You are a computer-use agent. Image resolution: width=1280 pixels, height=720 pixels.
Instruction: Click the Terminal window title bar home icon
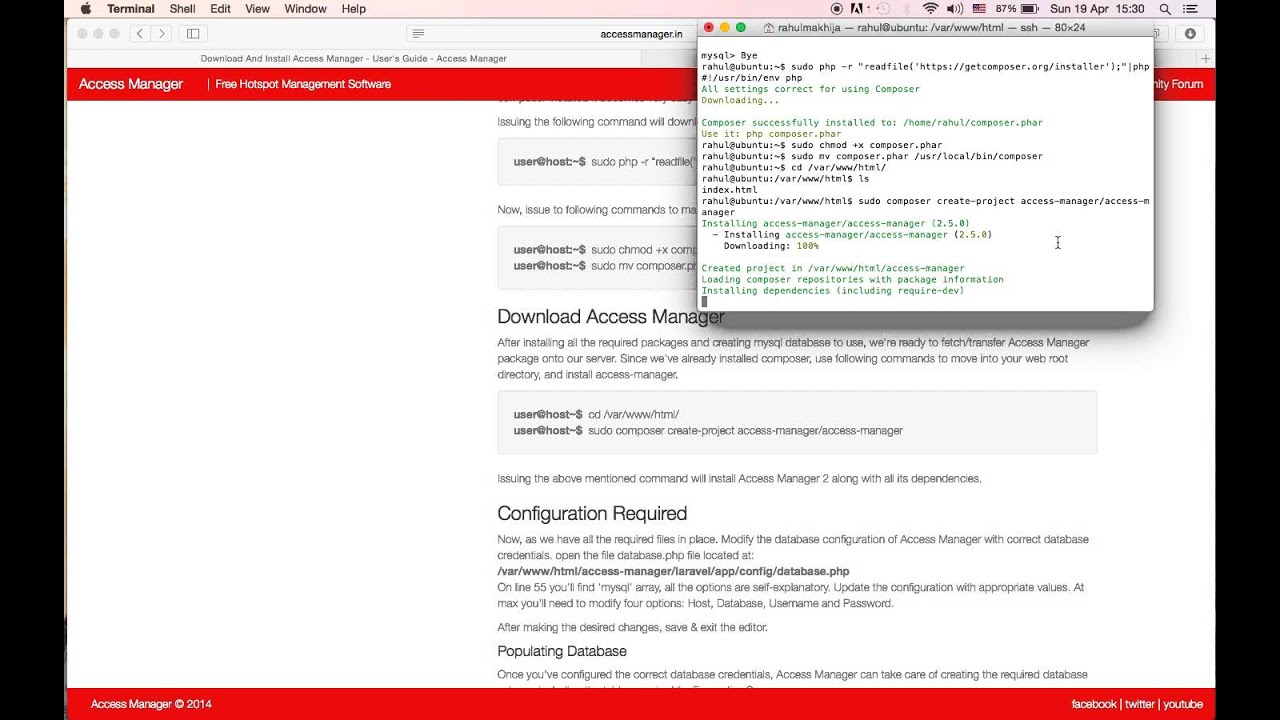tap(768, 28)
